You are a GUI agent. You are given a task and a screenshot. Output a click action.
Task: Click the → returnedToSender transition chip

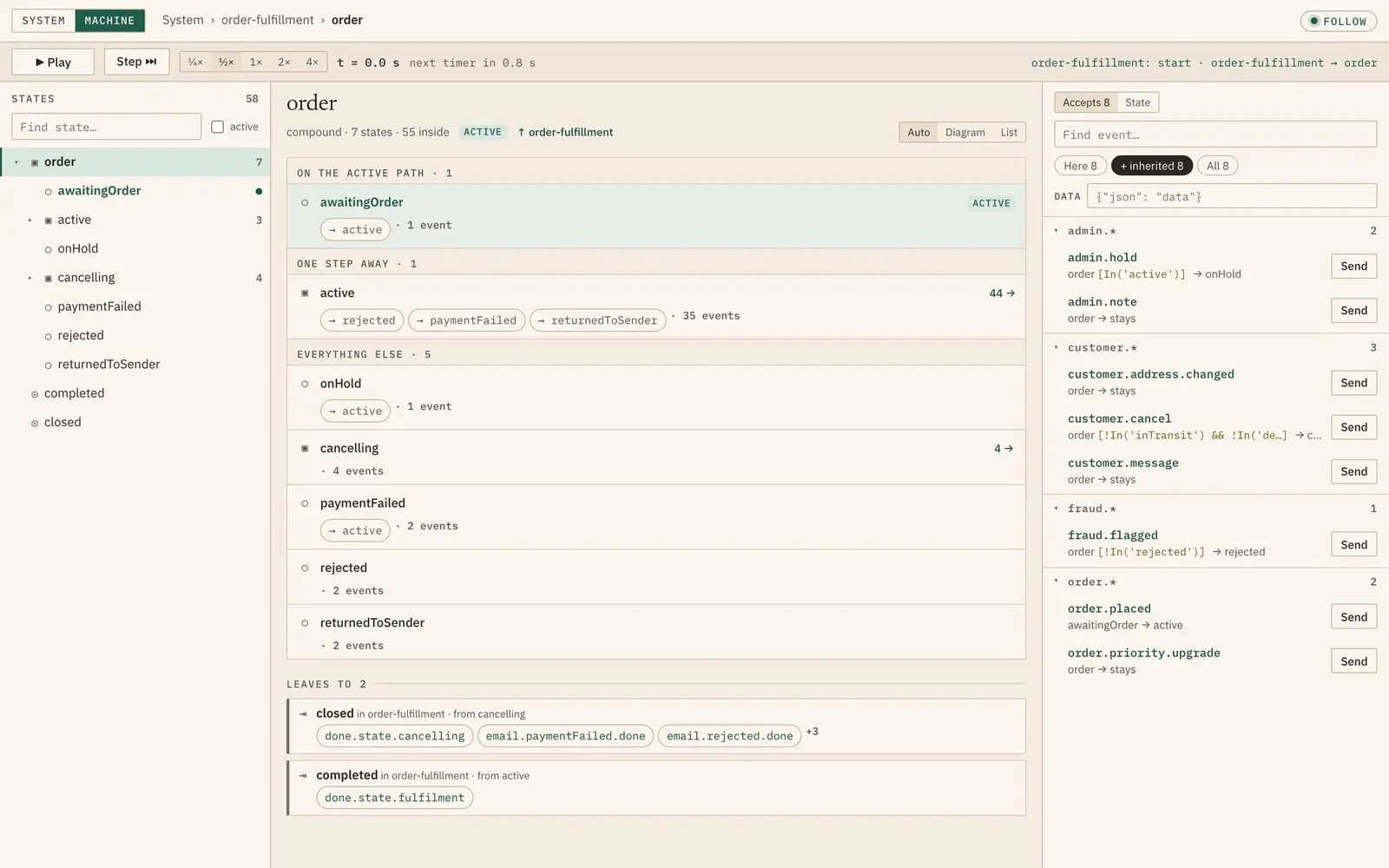coord(598,320)
